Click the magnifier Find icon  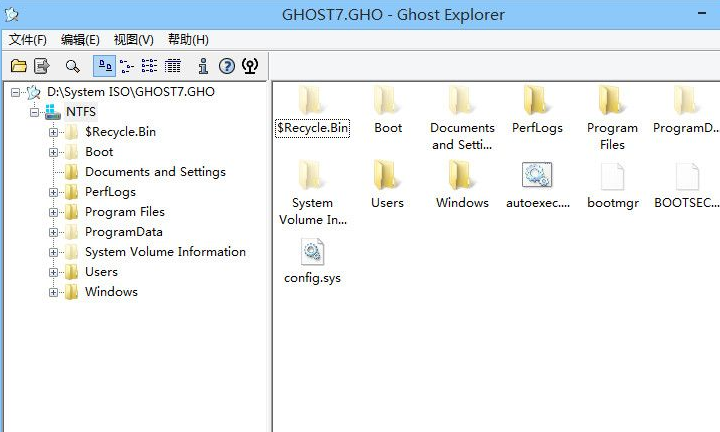click(72, 66)
